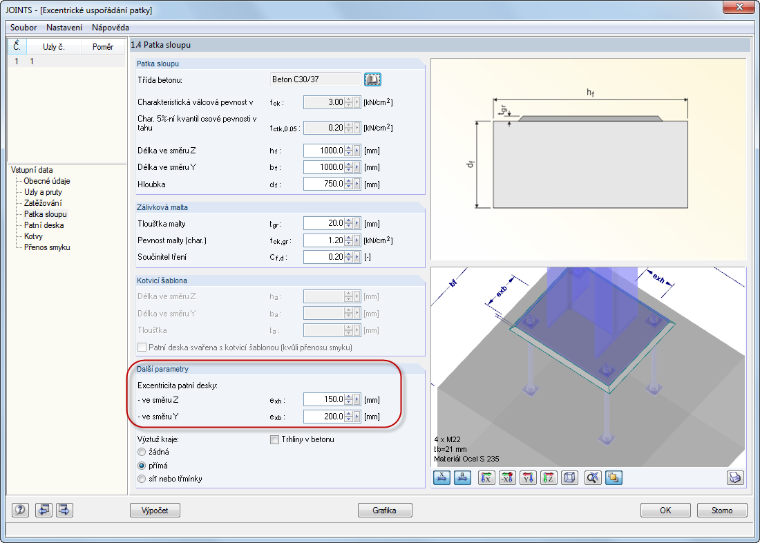Select 'Přenos smyku' tree item
760x543 pixels.
click(x=47, y=248)
